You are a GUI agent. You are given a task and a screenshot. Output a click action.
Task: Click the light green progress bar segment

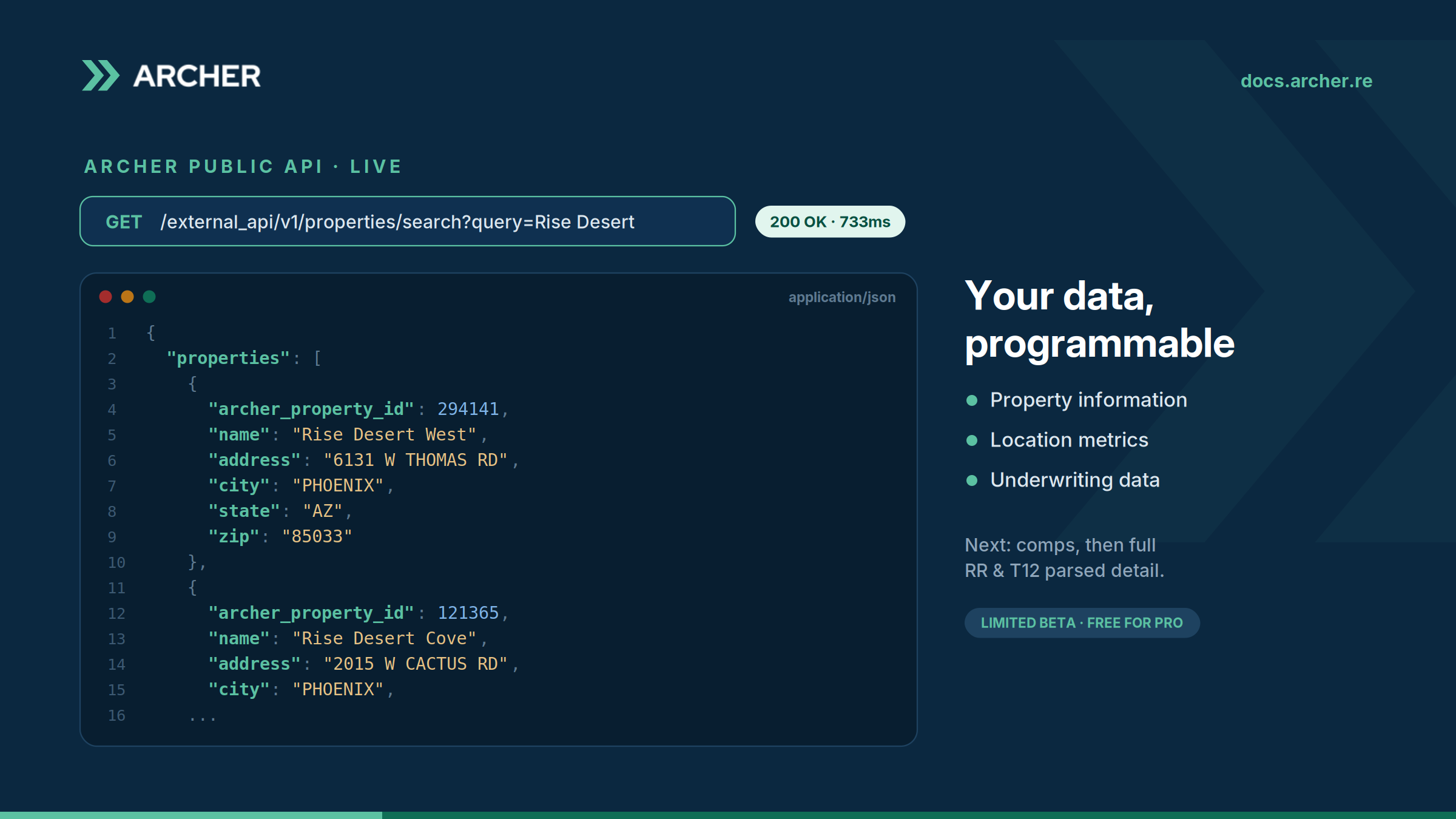point(191,815)
